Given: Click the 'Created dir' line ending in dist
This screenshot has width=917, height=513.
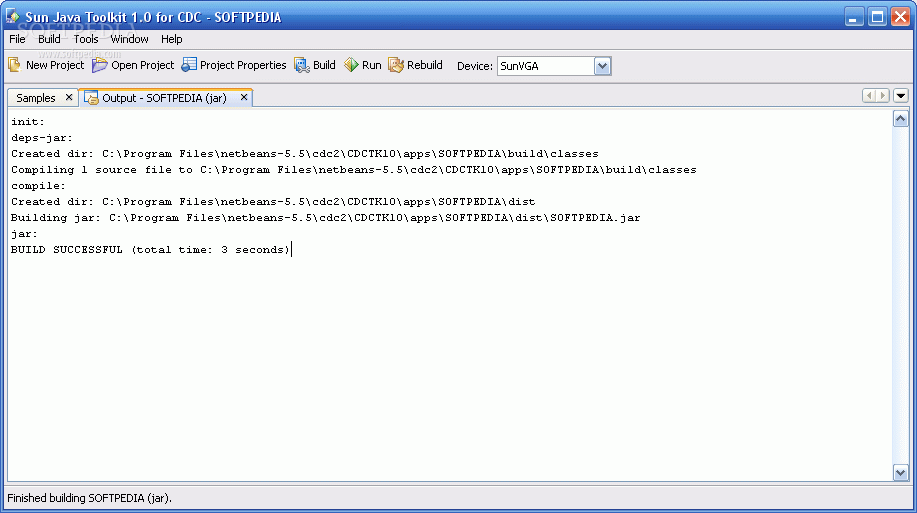Looking at the screenshot, I should click(273, 202).
